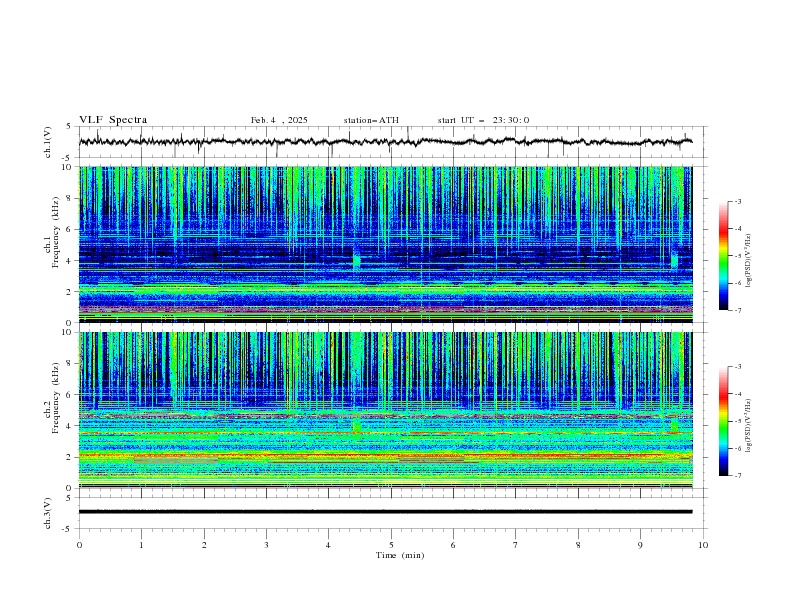Click the "1" tick on the time axis
Screen dimensions: 792x612
[x=141, y=545]
